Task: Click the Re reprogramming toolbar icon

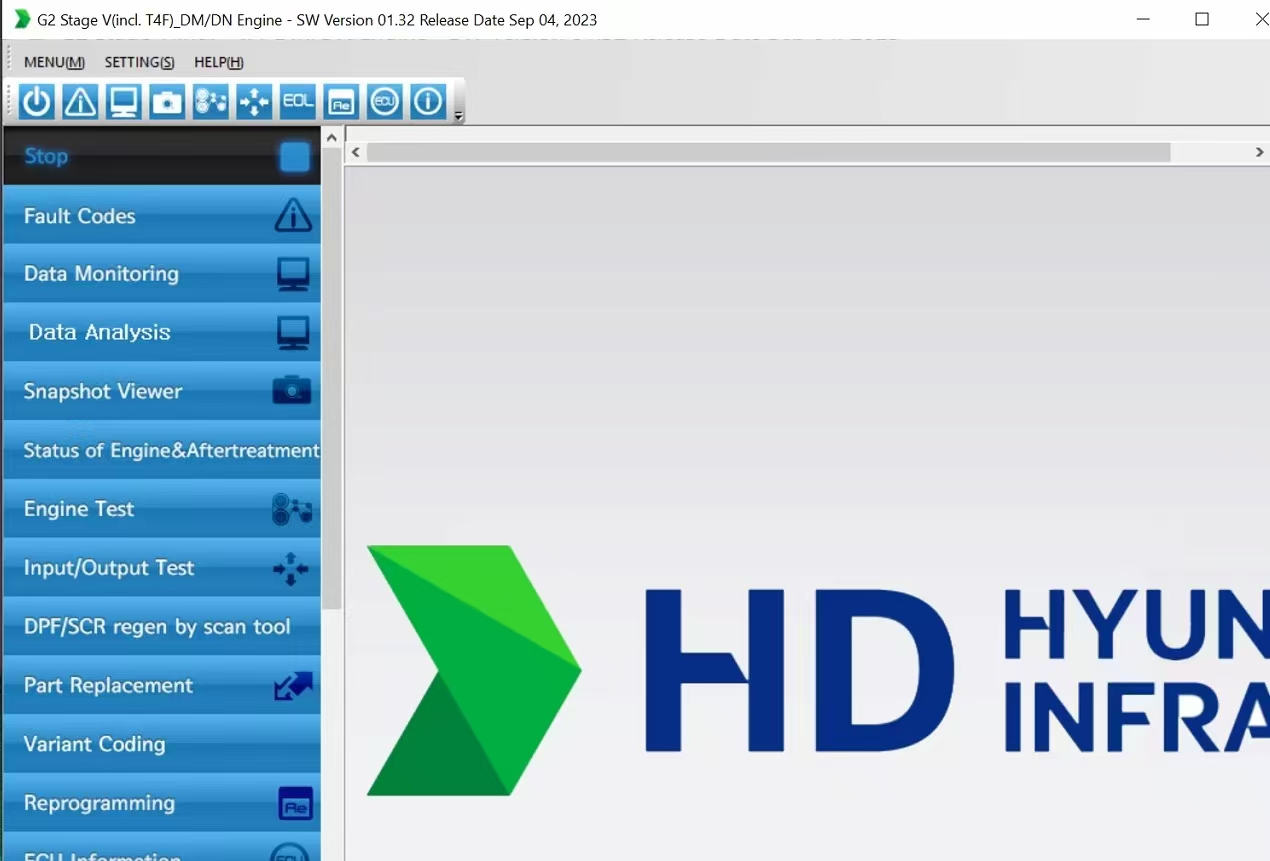Action: 341,102
